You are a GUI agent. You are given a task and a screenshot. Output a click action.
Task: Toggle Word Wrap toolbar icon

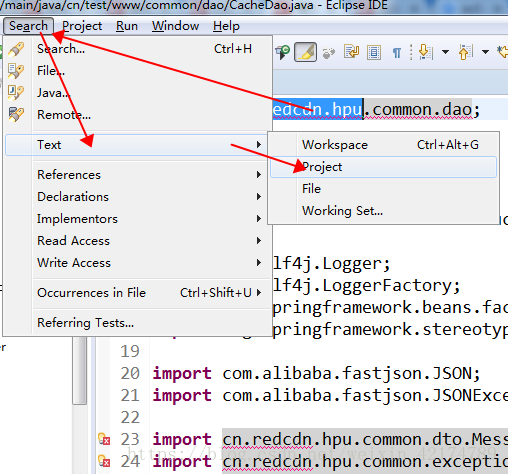(x=351, y=52)
